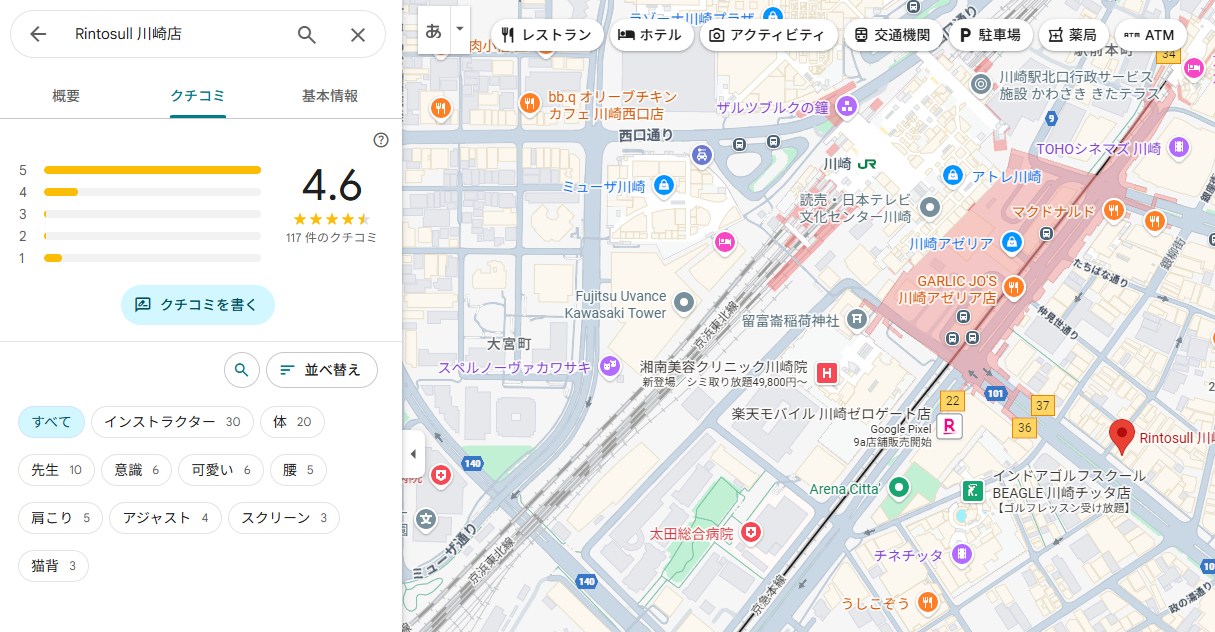Show nearby レストラン on the map
This screenshot has width=1215, height=632.
(546, 35)
